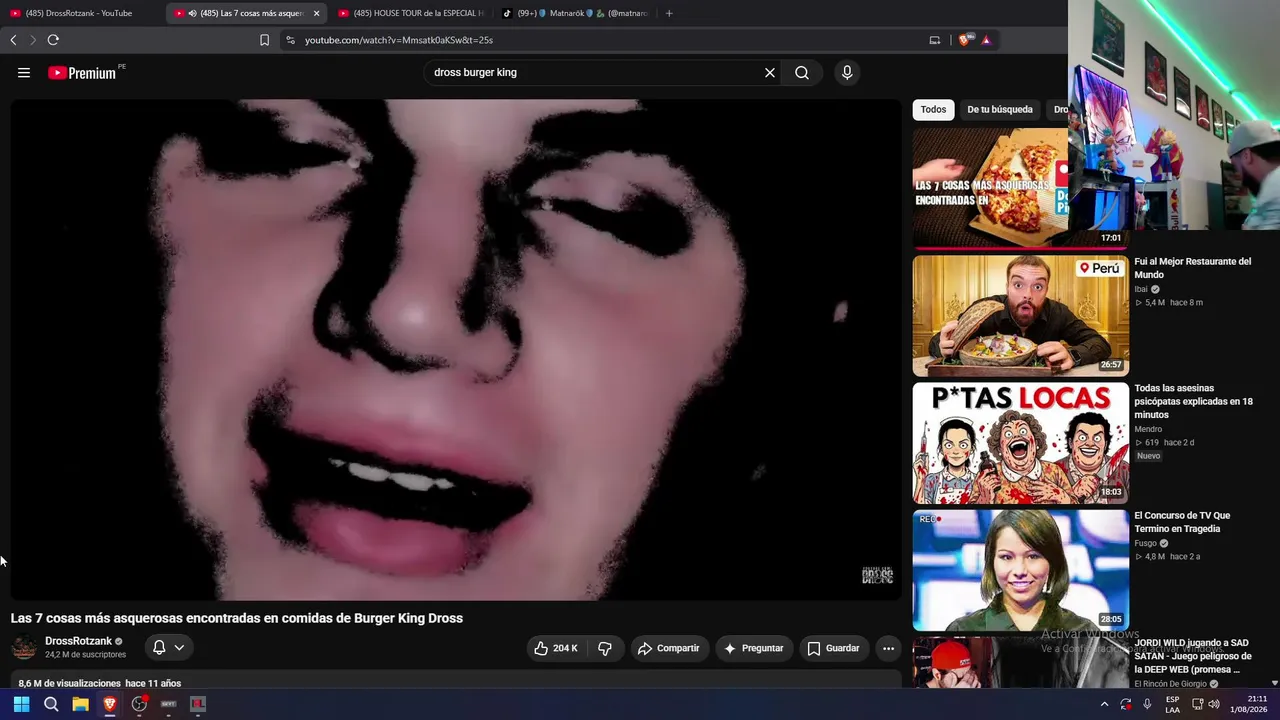Open more actions three-dot menu
The width and height of the screenshot is (1280, 720).
tap(888, 648)
